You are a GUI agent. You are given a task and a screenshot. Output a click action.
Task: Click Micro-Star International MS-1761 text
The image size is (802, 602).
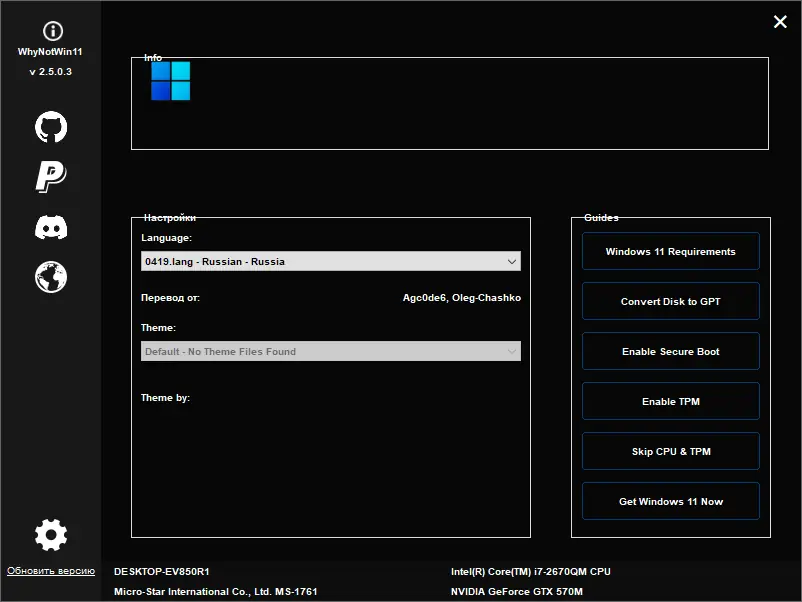point(215,591)
